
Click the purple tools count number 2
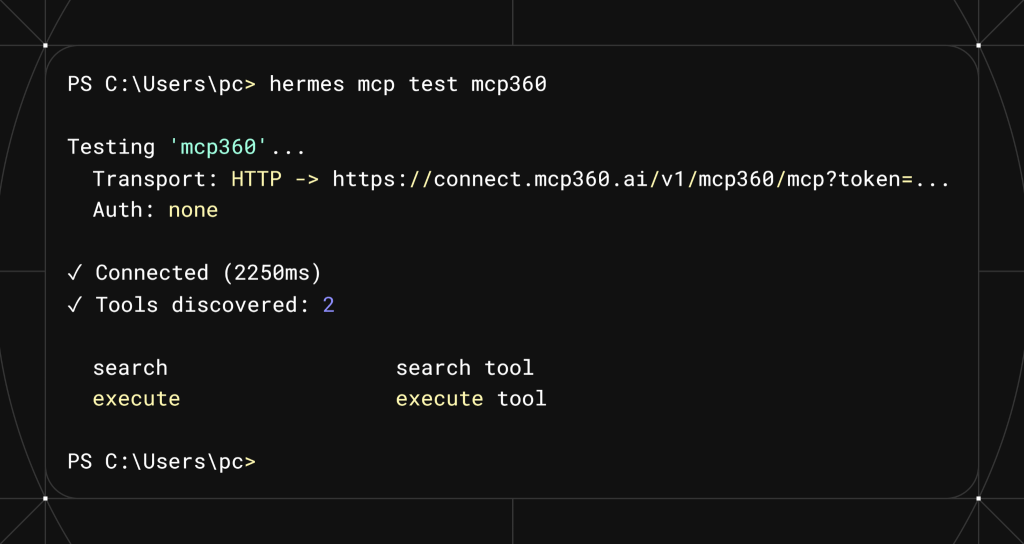pos(328,305)
